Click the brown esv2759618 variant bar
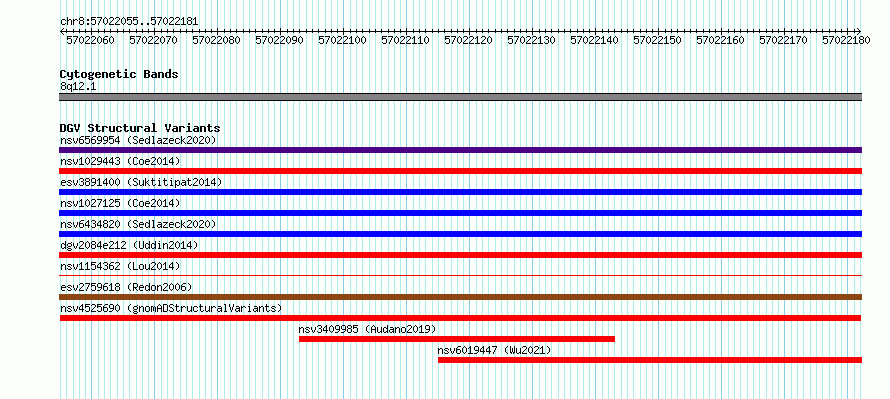 point(460,297)
